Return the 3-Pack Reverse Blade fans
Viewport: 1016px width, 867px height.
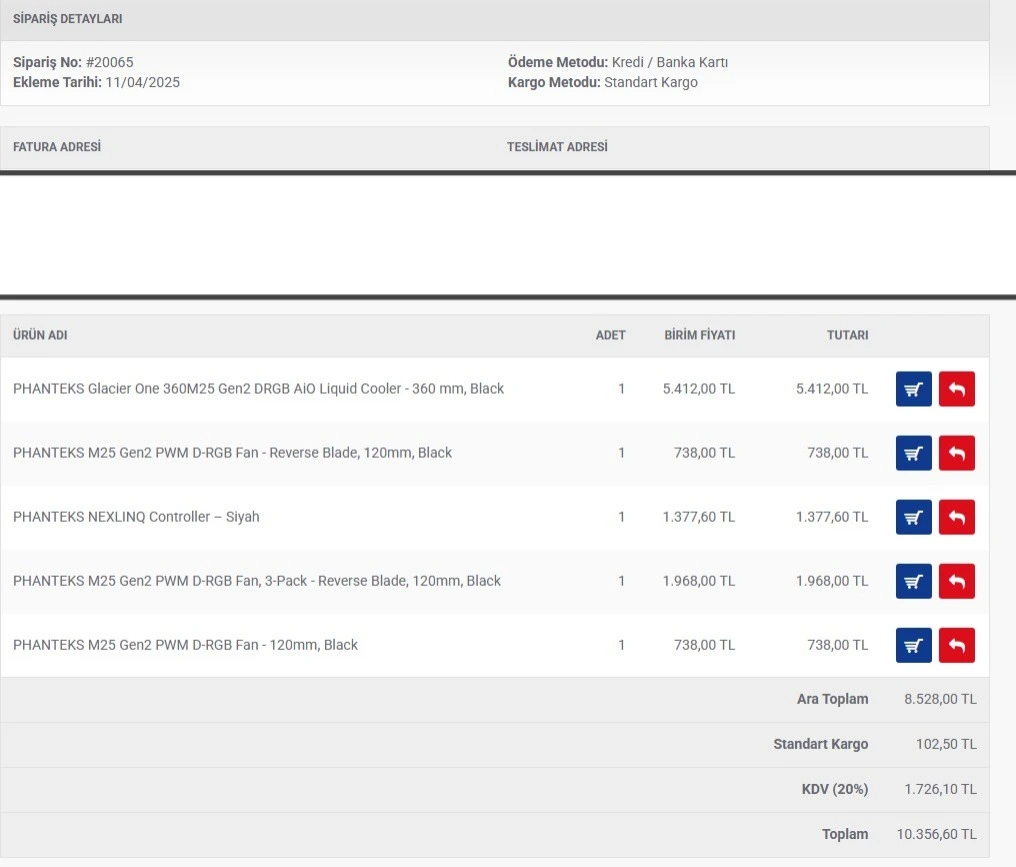click(x=957, y=581)
